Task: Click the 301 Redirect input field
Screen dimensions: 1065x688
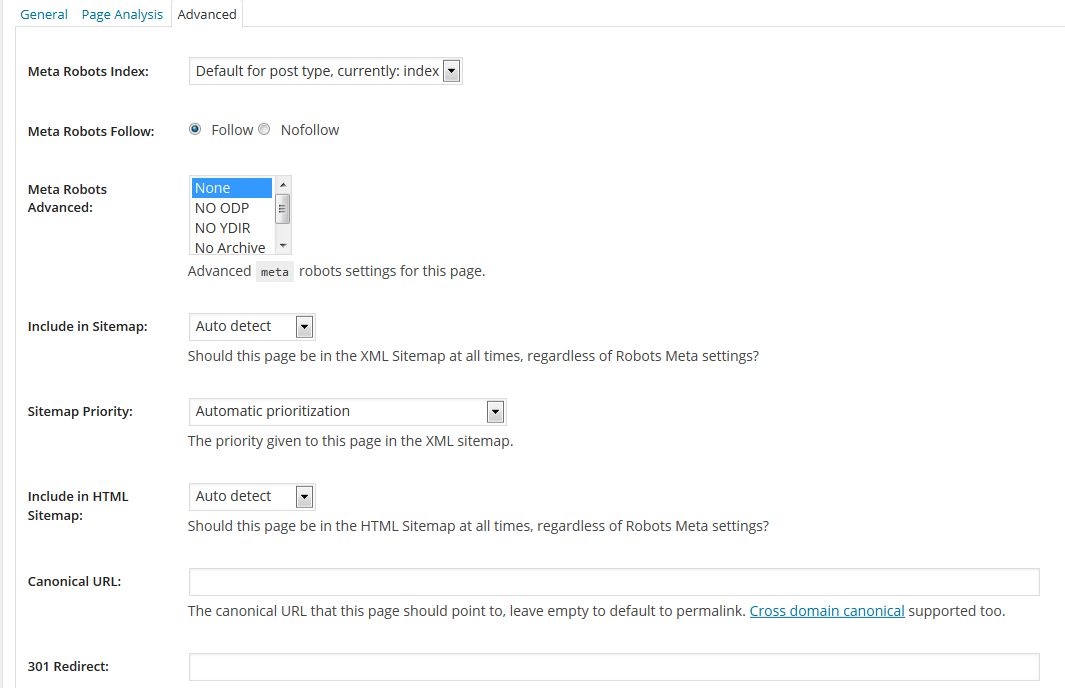Action: point(614,667)
